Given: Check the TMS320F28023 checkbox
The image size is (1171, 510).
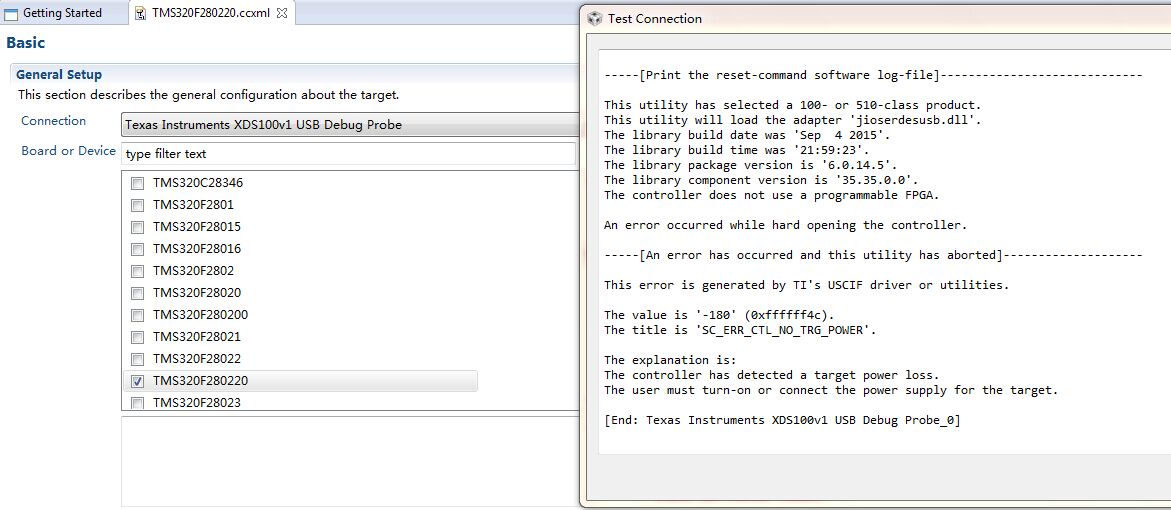Looking at the screenshot, I should click(137, 403).
